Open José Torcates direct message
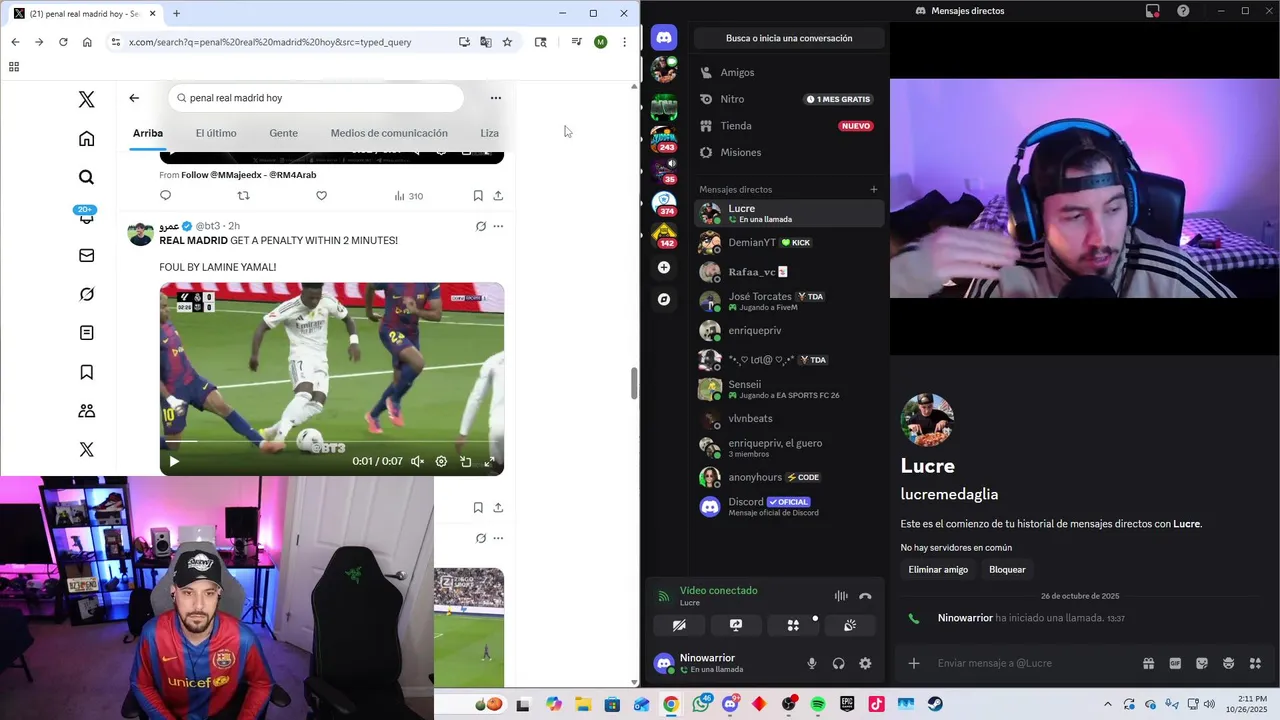Image resolution: width=1280 pixels, height=720 pixels. coord(788,301)
